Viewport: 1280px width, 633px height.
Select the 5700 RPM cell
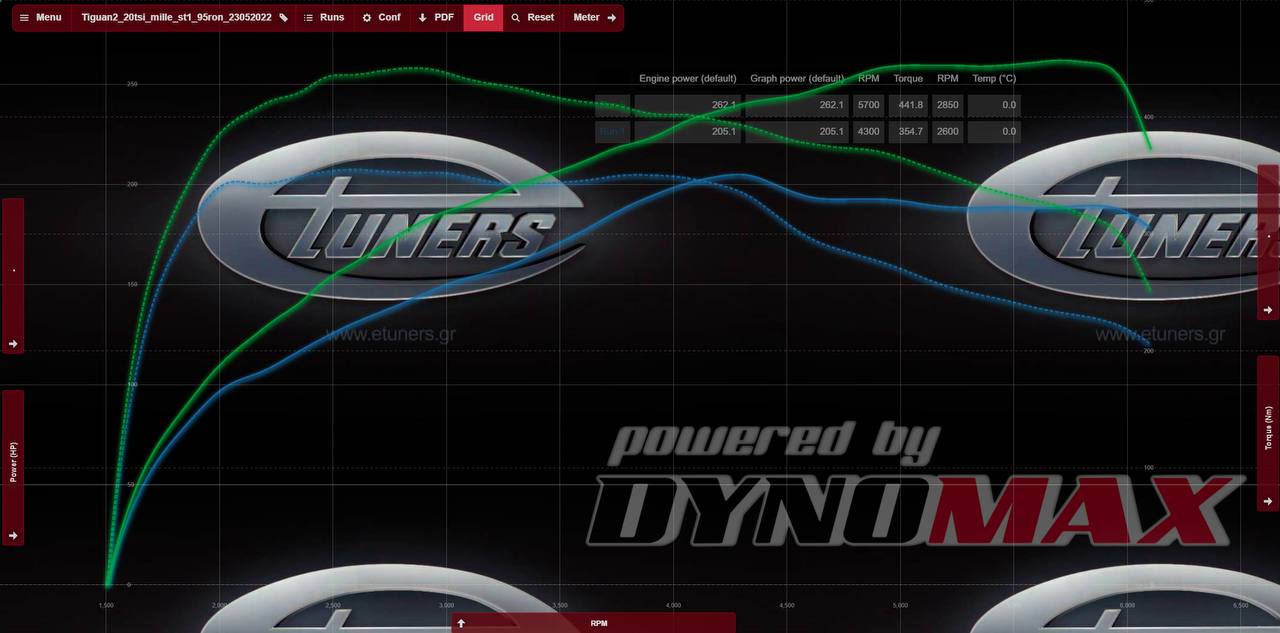[869, 105]
